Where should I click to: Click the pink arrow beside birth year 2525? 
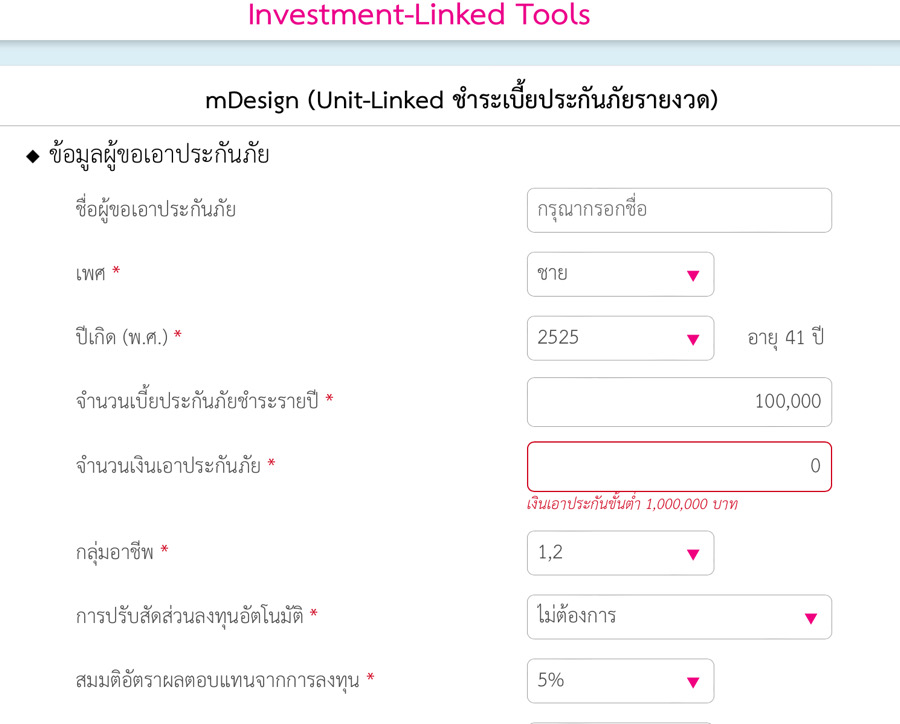point(693,340)
